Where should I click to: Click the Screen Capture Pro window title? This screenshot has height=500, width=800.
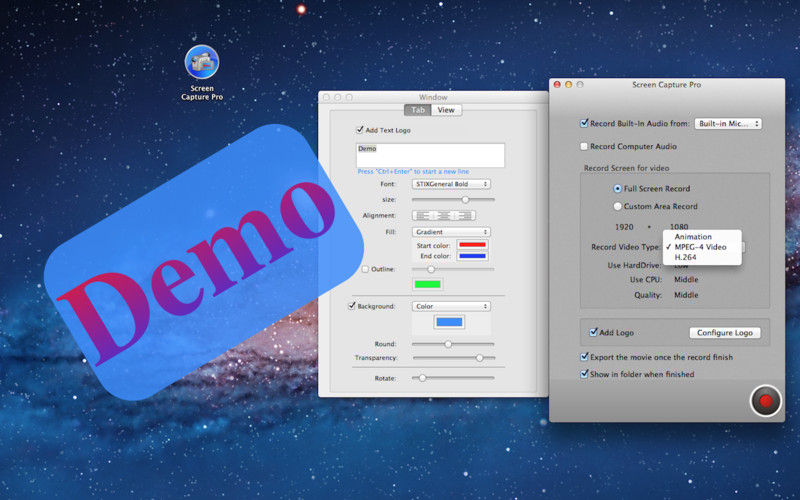click(666, 85)
